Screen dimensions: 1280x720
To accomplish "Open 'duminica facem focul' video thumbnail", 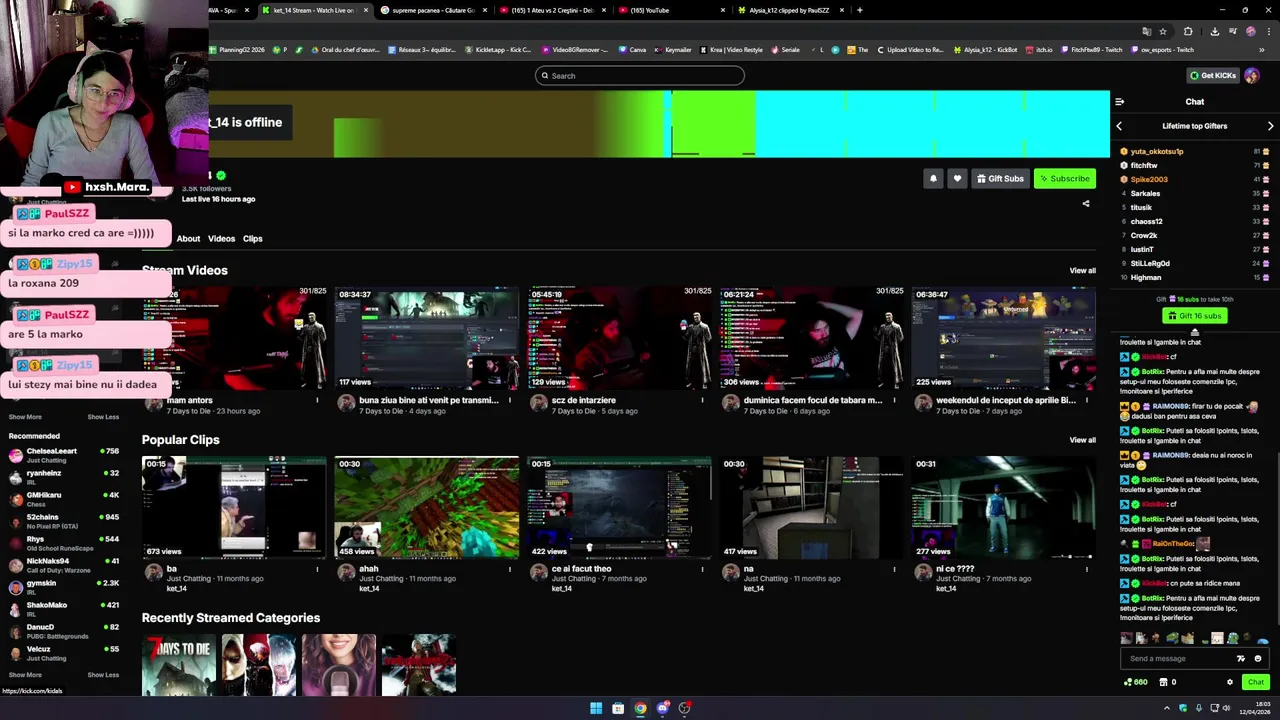I will coord(812,338).
